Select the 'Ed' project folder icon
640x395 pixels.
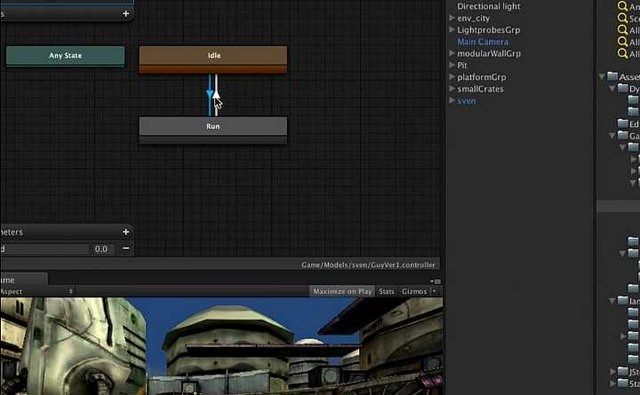[x=623, y=123]
